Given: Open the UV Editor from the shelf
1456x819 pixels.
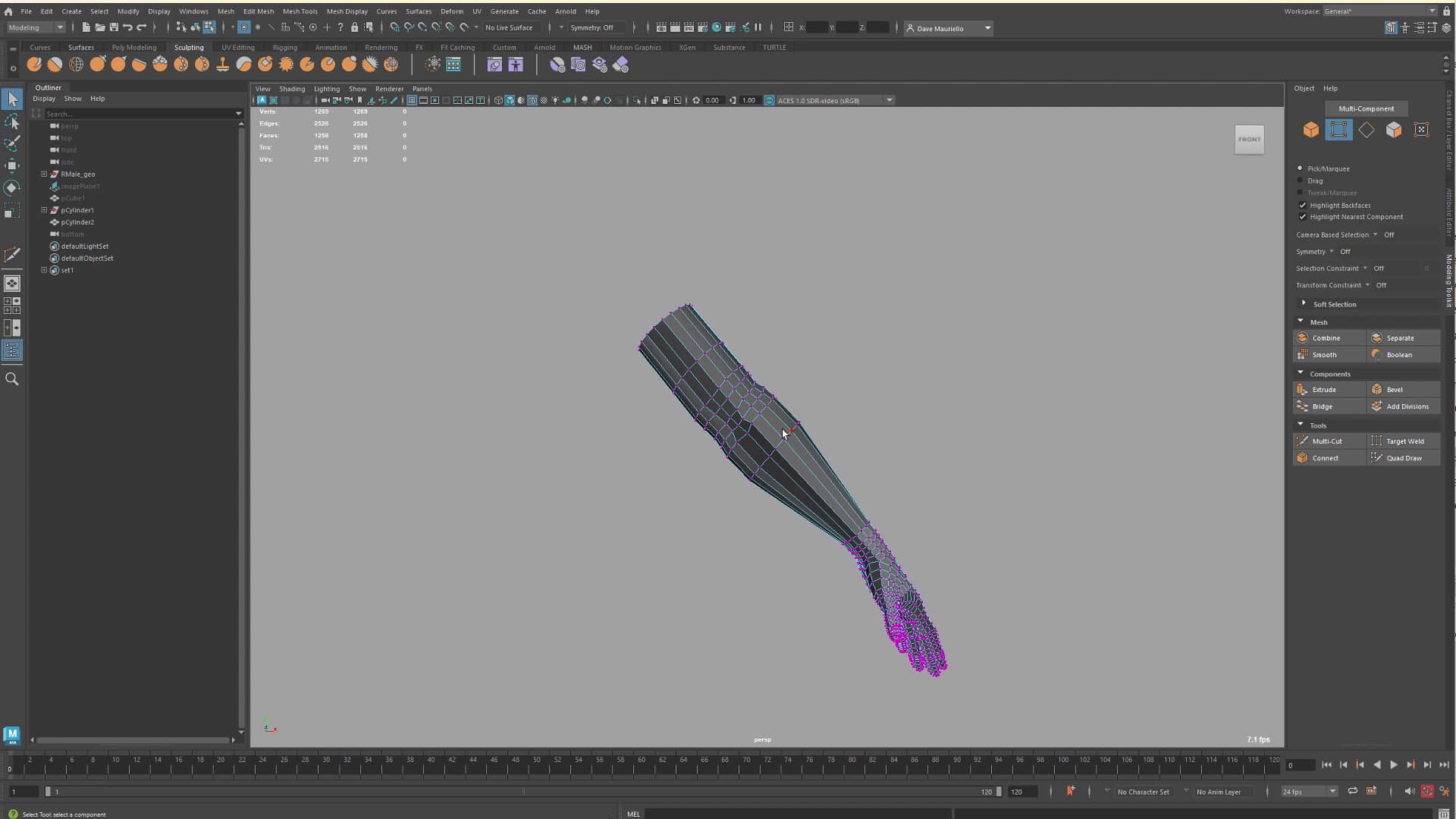Looking at the screenshot, I should pyautogui.click(x=453, y=65).
